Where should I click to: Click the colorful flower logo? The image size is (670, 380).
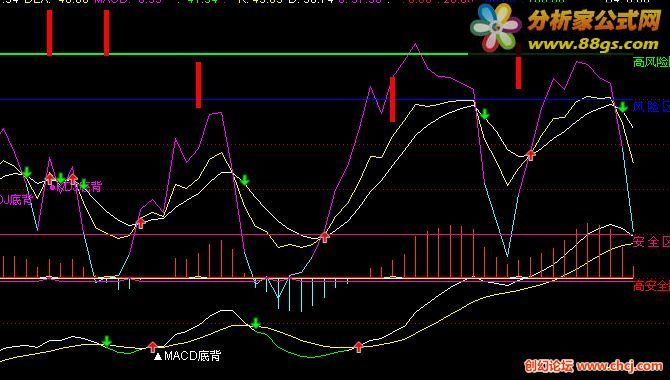(496, 27)
